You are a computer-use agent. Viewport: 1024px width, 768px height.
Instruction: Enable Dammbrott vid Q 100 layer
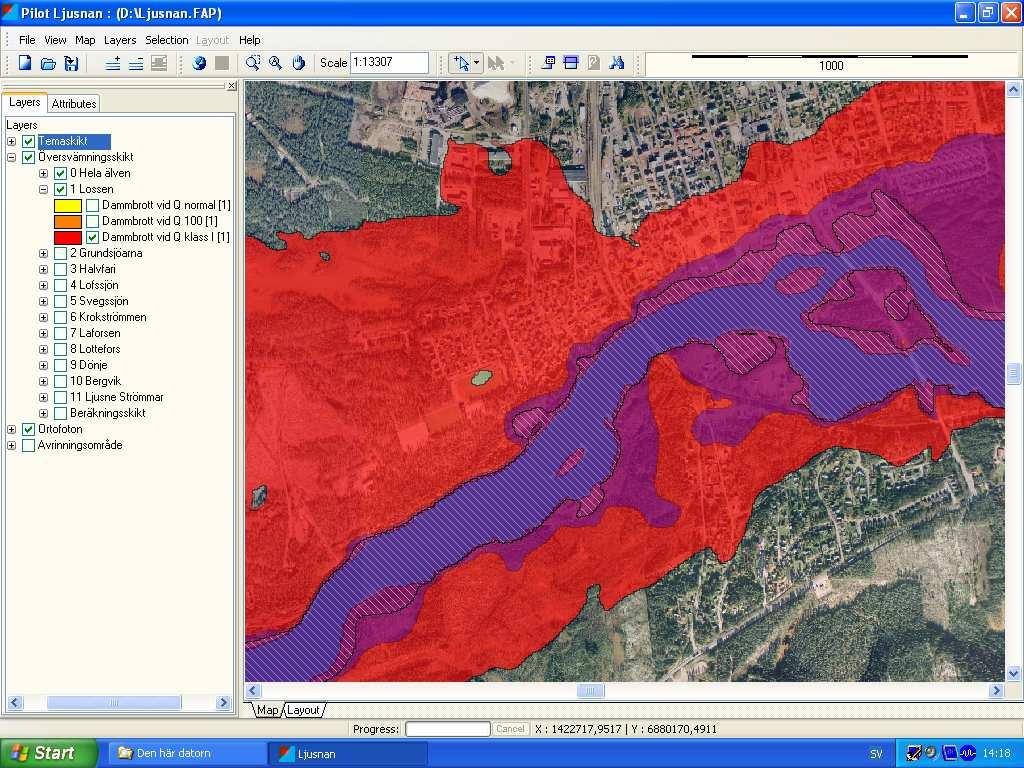pyautogui.click(x=93, y=221)
